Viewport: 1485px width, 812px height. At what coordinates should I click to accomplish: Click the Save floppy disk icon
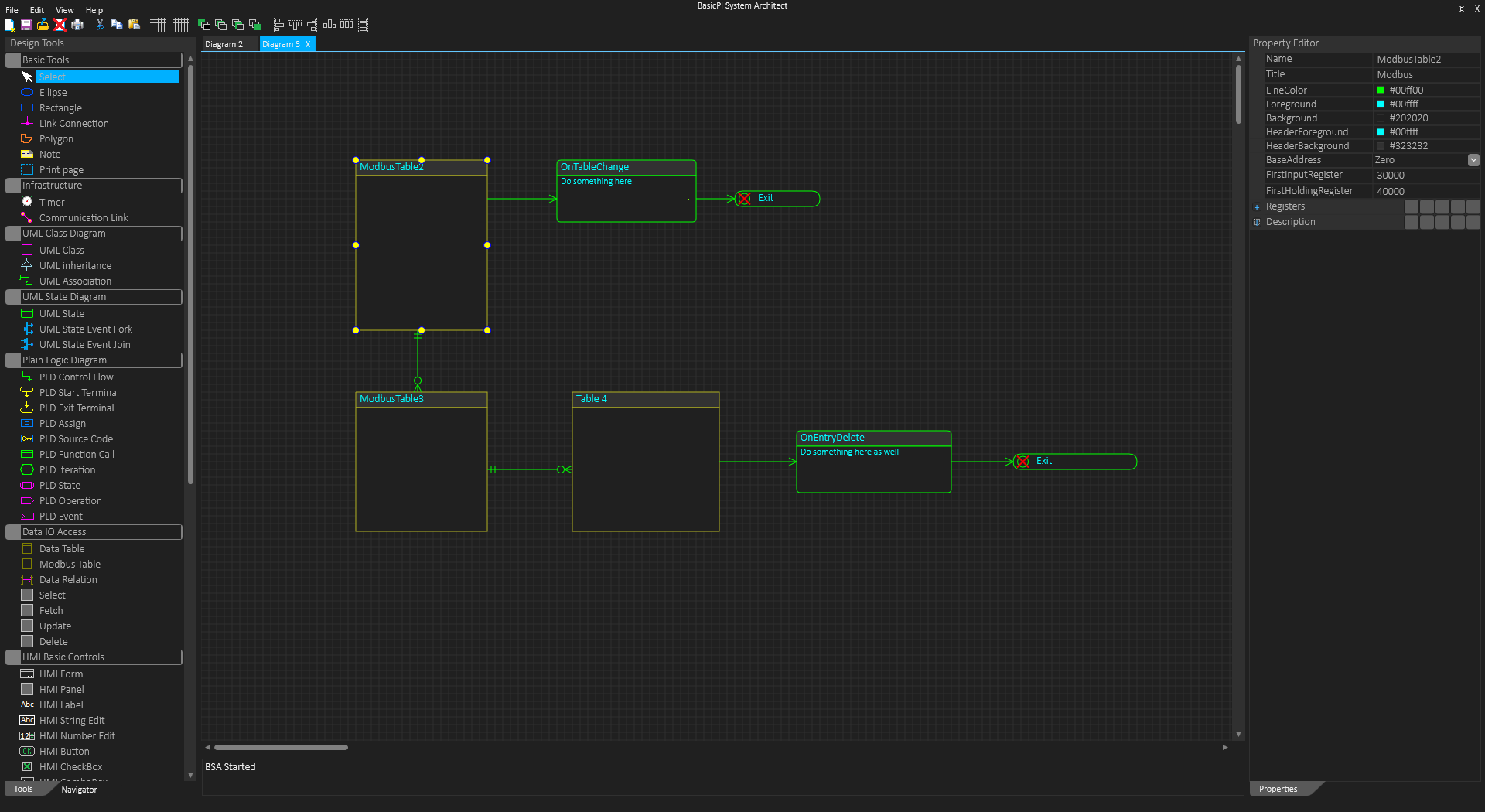click(x=26, y=25)
